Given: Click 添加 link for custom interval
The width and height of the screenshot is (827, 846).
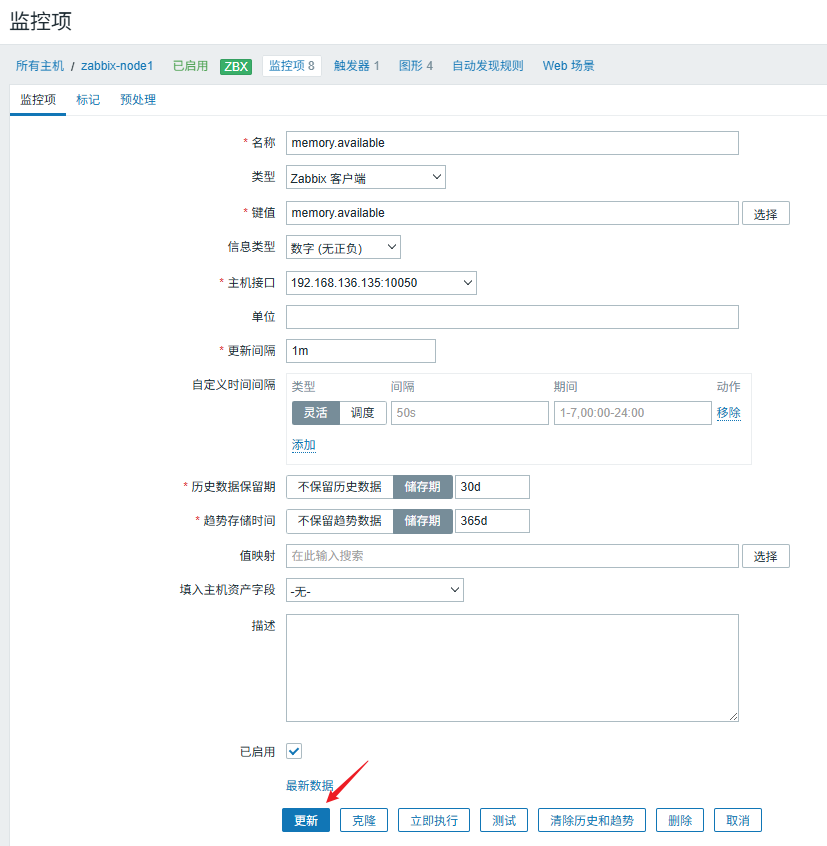Looking at the screenshot, I should point(304,445).
